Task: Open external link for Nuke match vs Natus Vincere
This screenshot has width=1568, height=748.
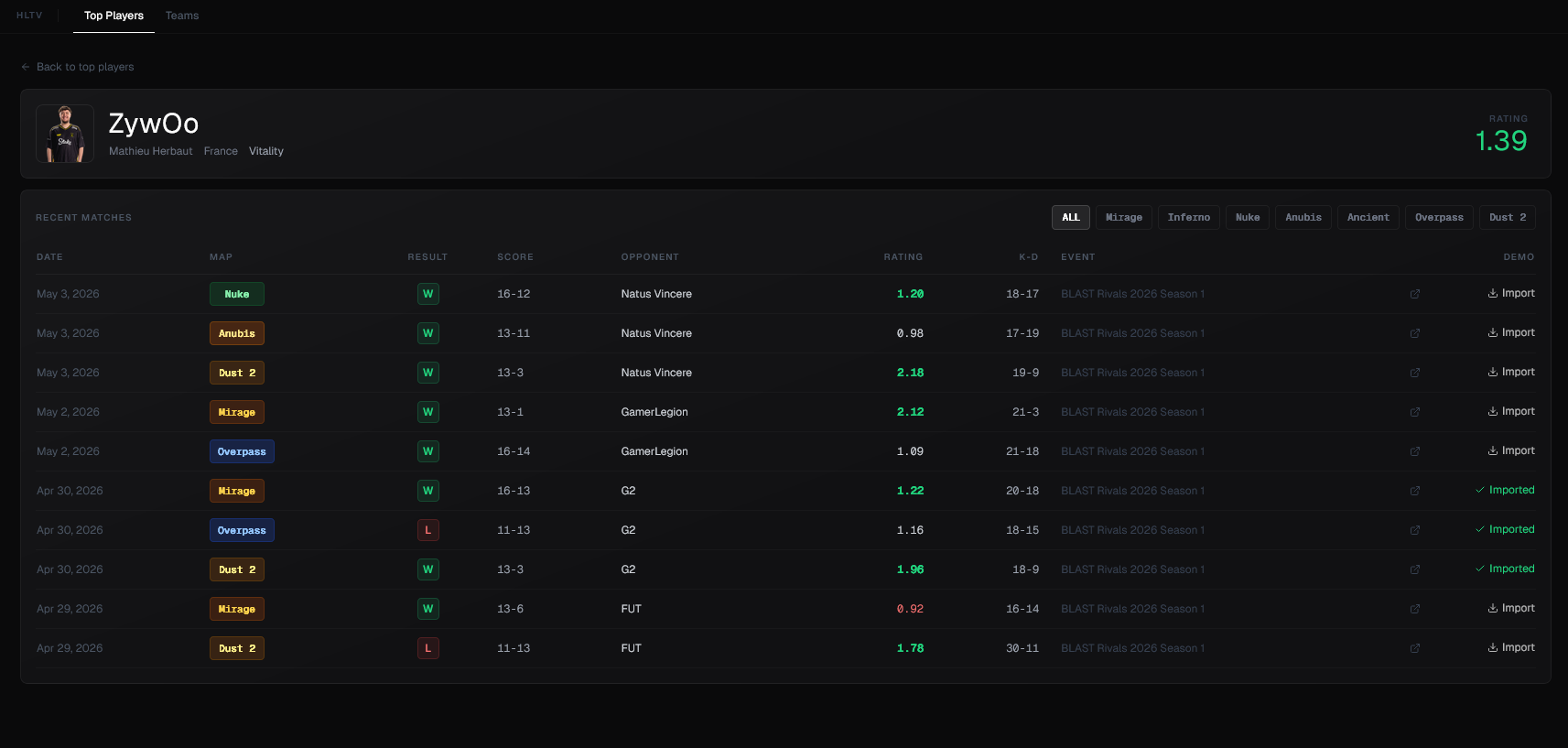Action: (x=1414, y=294)
